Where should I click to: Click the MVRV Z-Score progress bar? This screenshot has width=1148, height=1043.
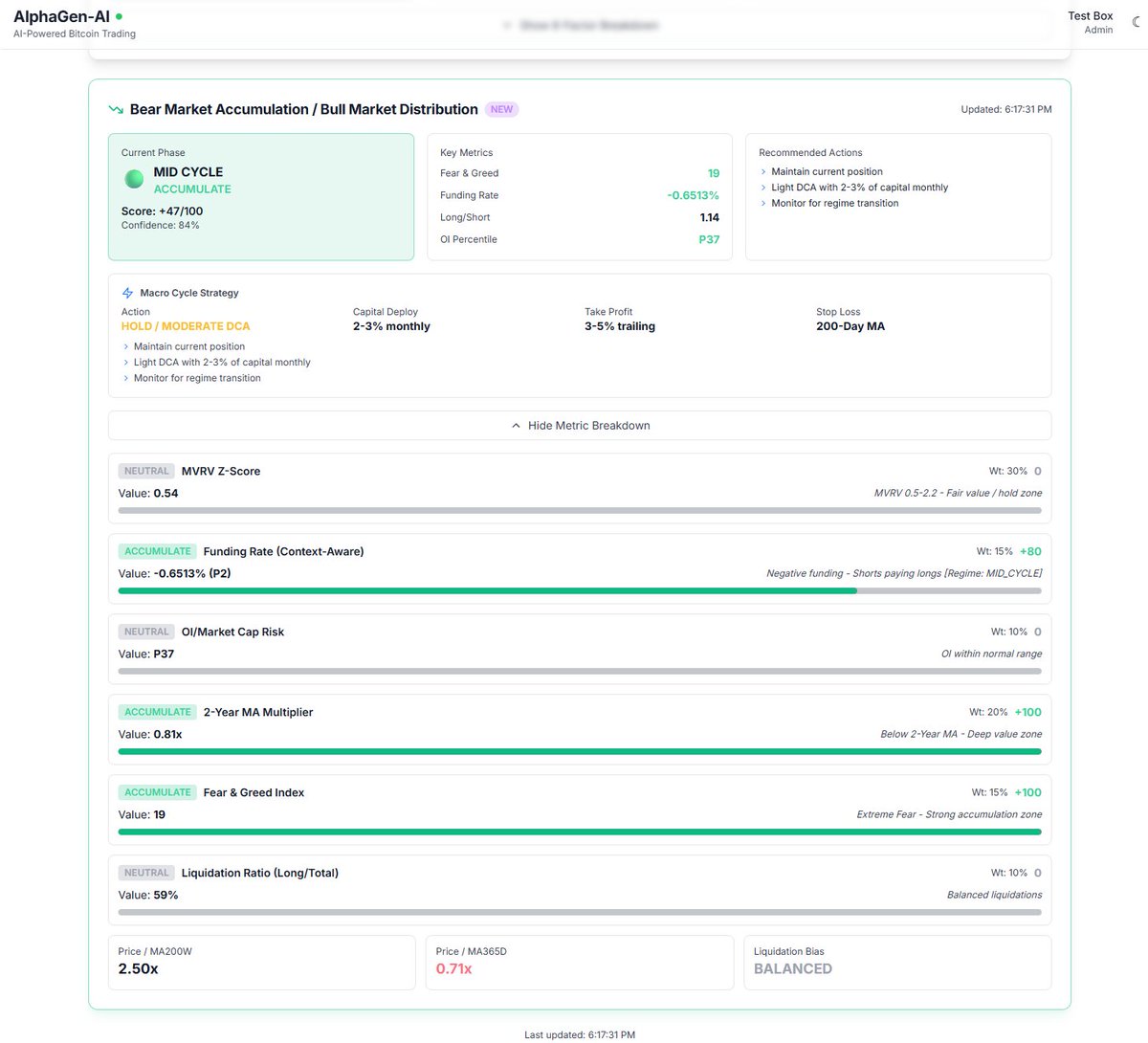tap(580, 511)
